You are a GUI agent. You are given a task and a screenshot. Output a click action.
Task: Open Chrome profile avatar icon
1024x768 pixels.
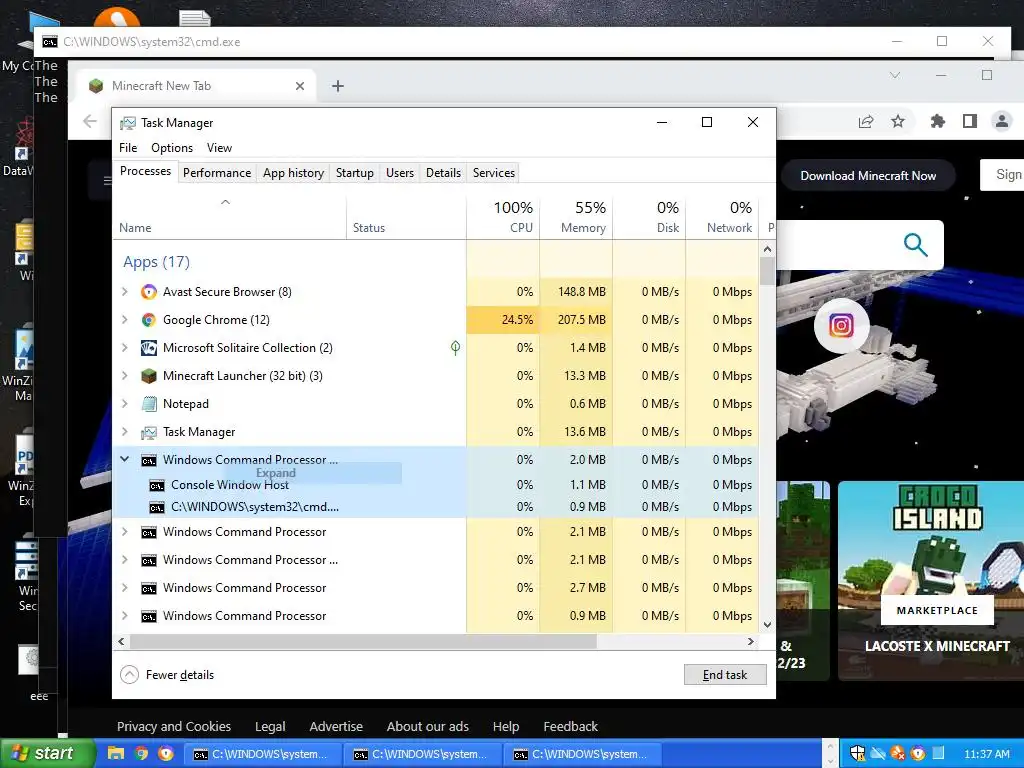[1001, 121]
